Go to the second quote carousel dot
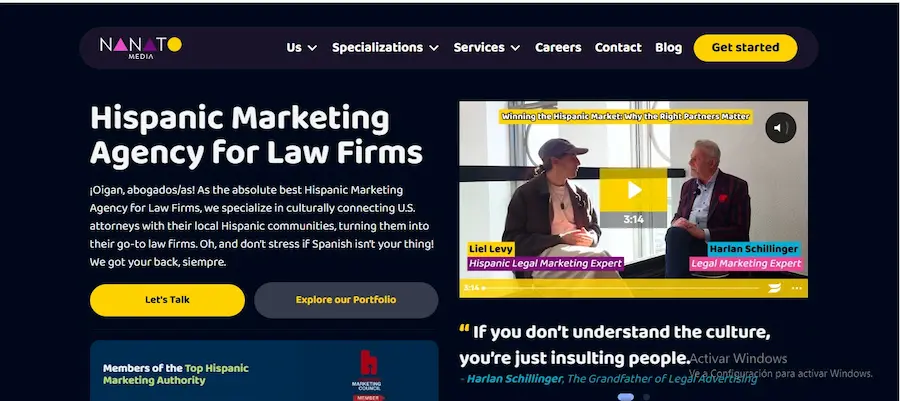Viewport: 900px width, 401px height. pos(646,396)
